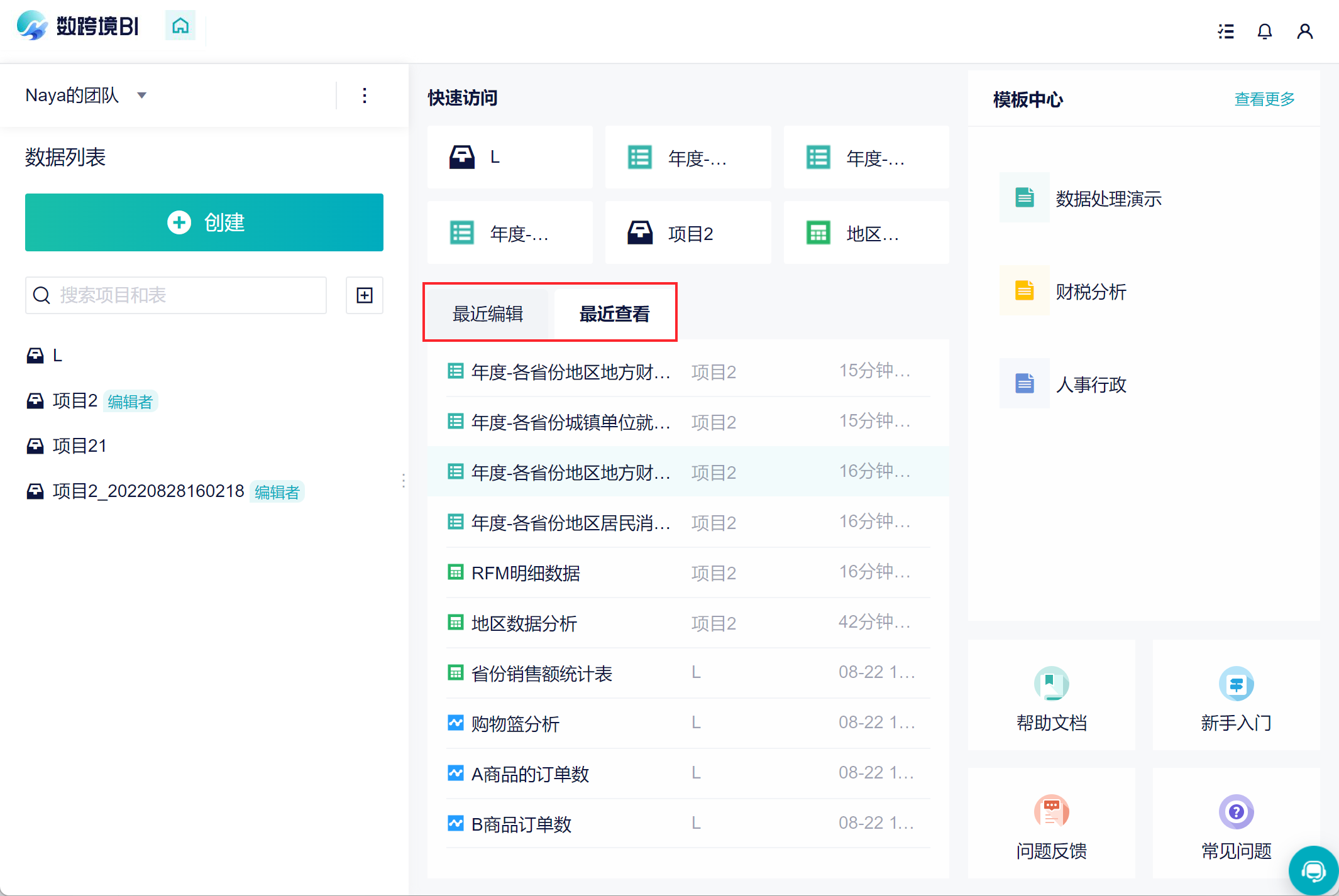Open the 财税分析 template

coord(1091,292)
